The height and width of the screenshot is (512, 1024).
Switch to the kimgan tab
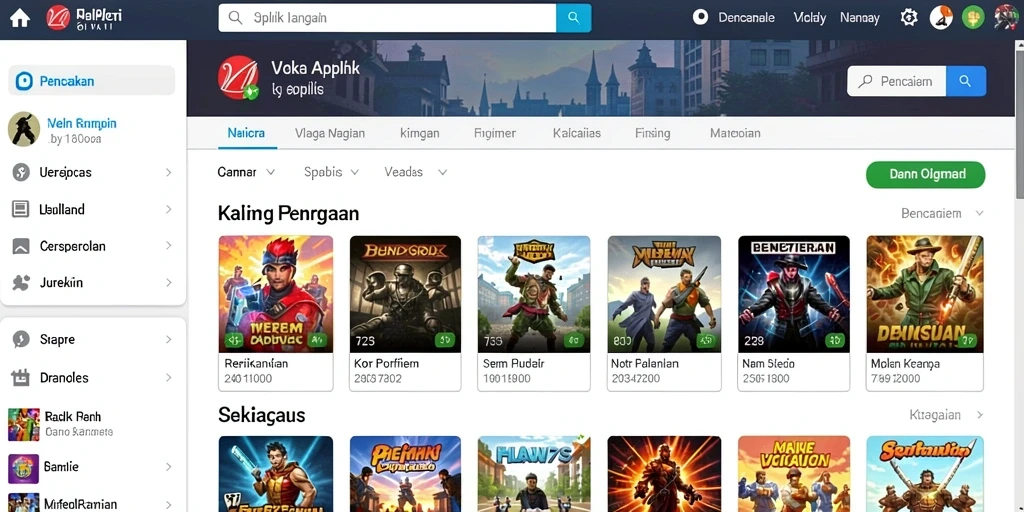(x=419, y=133)
